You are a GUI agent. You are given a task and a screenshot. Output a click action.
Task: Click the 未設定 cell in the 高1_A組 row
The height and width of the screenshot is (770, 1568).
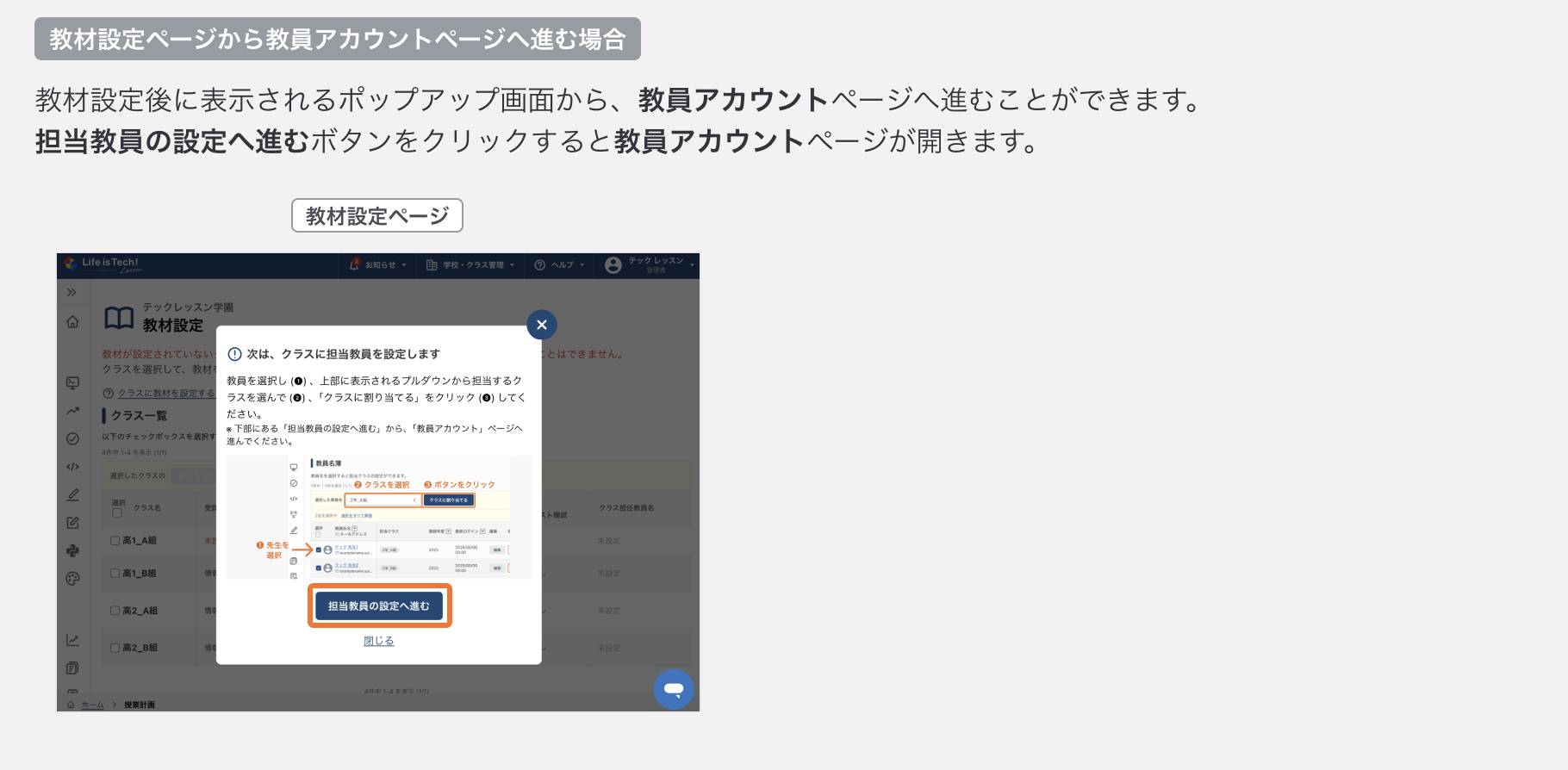609,541
